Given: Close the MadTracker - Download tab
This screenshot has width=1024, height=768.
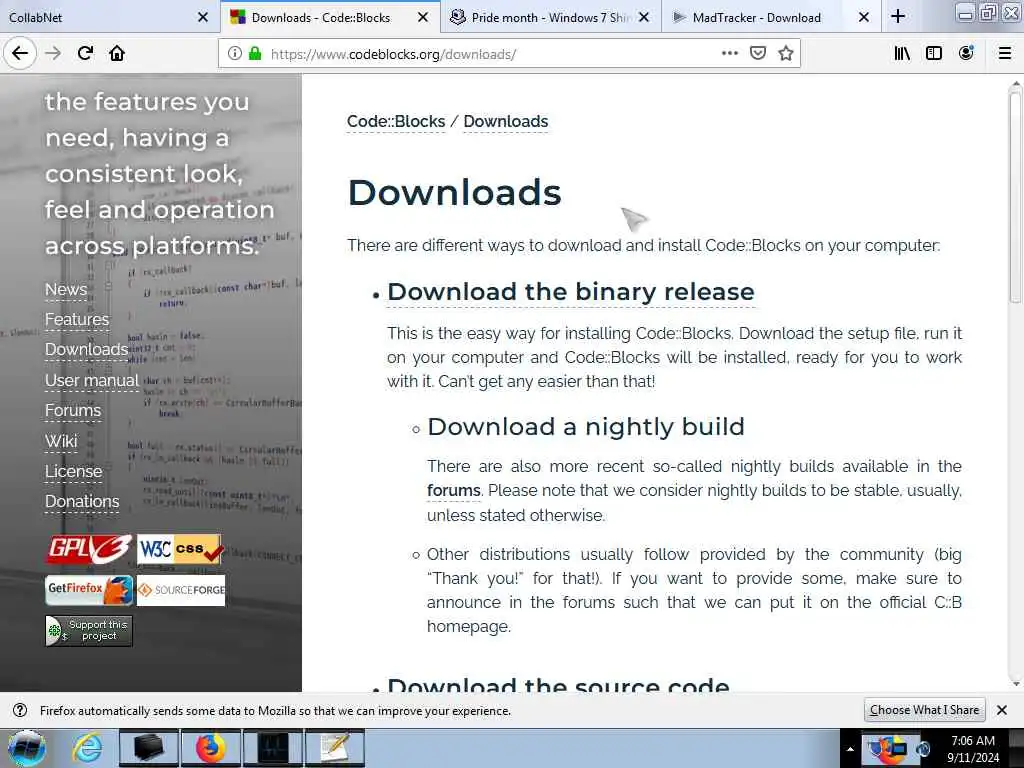Looking at the screenshot, I should [864, 17].
